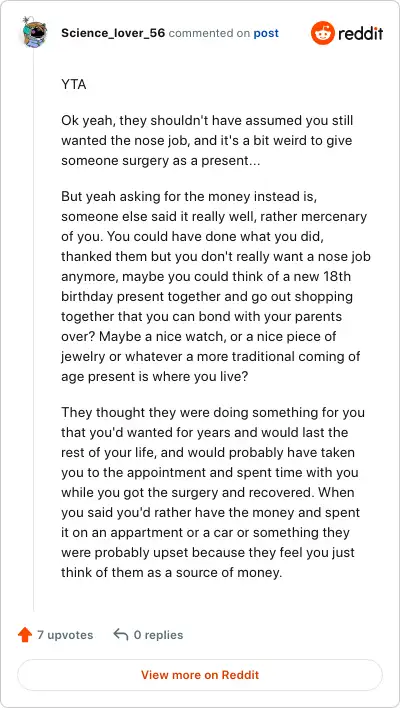Click the "7 upvotes" count
400x708 pixels.
(x=65, y=635)
